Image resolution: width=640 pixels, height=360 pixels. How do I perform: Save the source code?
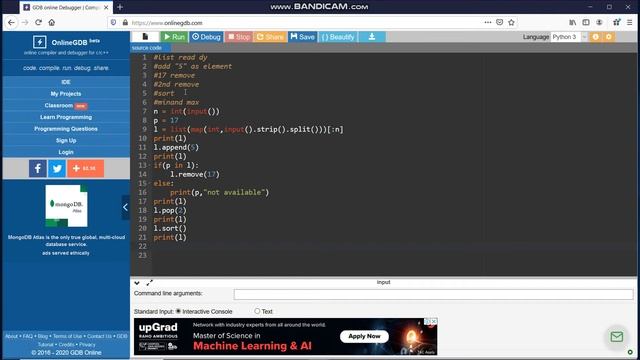point(302,37)
